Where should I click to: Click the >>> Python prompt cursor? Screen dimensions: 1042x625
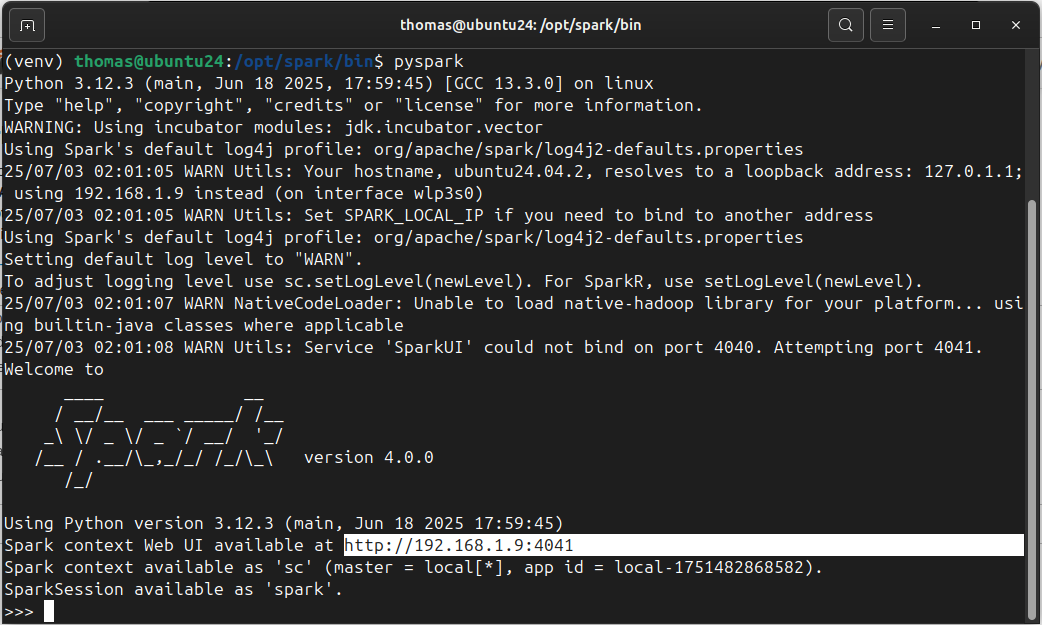pyautogui.click(x=49, y=611)
